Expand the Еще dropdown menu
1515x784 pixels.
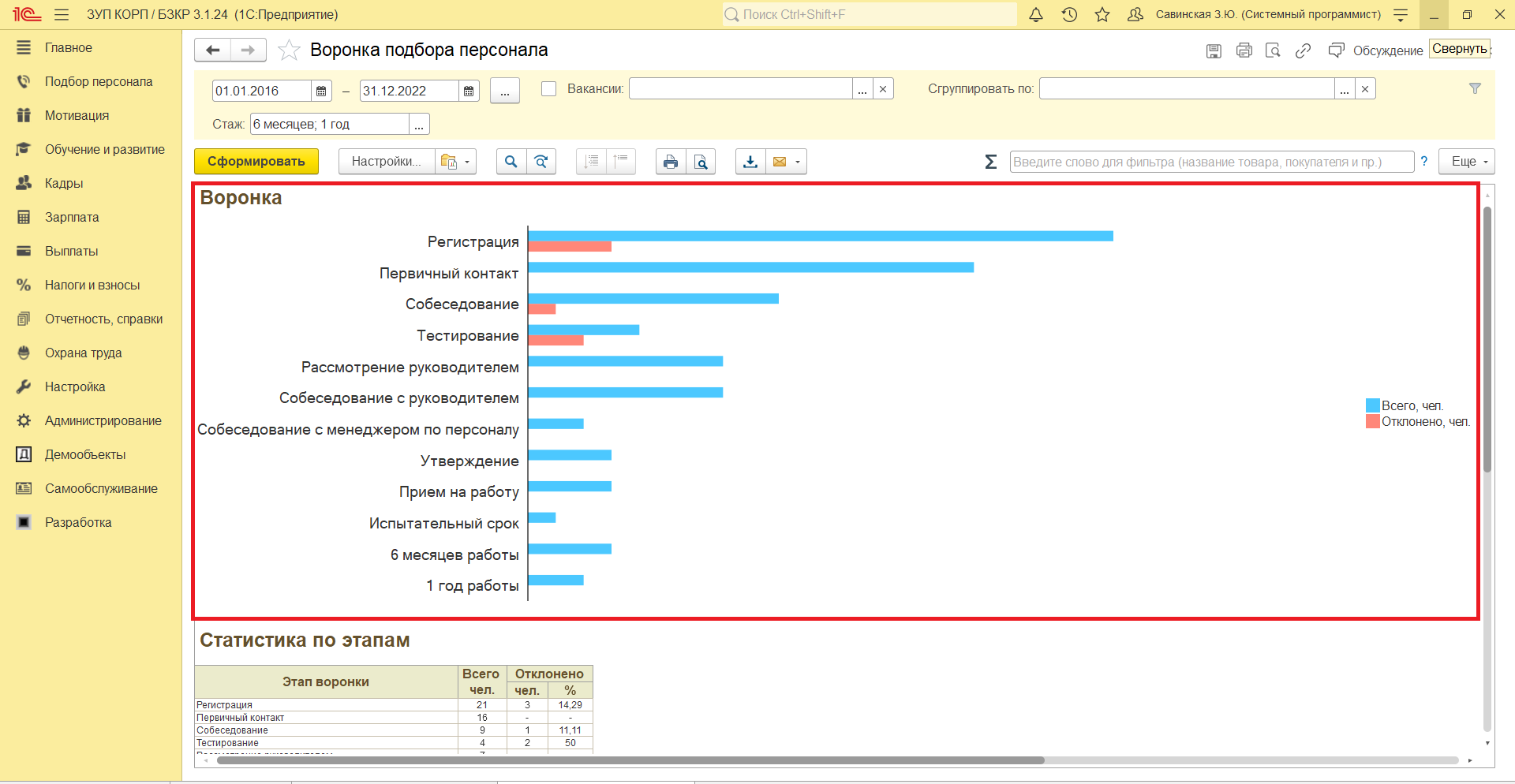point(1466,162)
